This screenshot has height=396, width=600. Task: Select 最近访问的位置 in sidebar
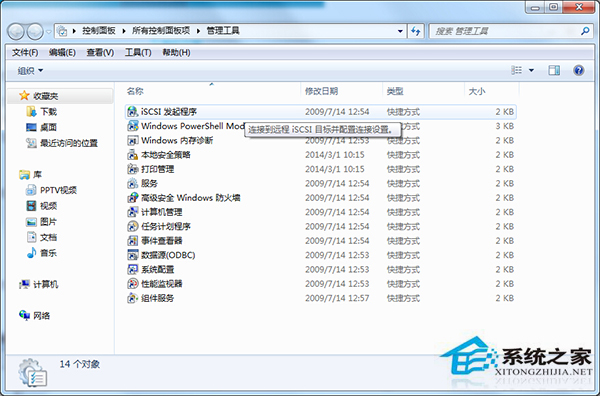69,143
